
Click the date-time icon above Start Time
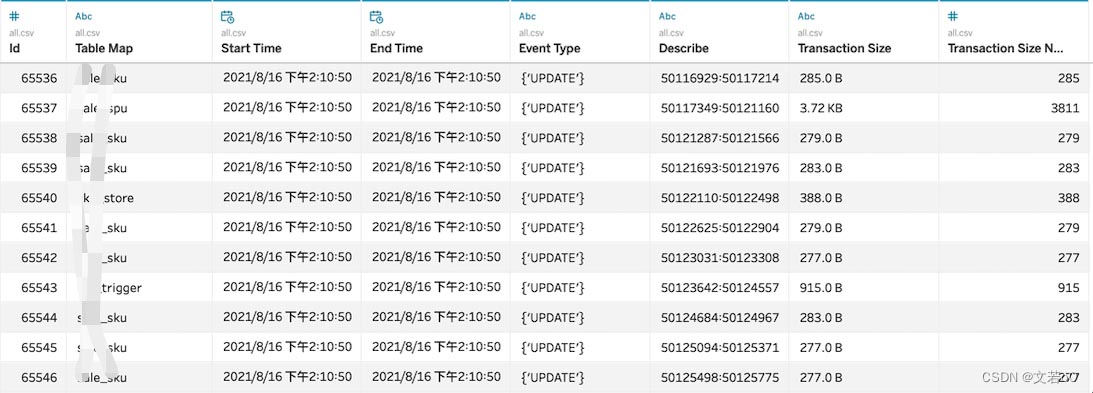tap(227, 17)
